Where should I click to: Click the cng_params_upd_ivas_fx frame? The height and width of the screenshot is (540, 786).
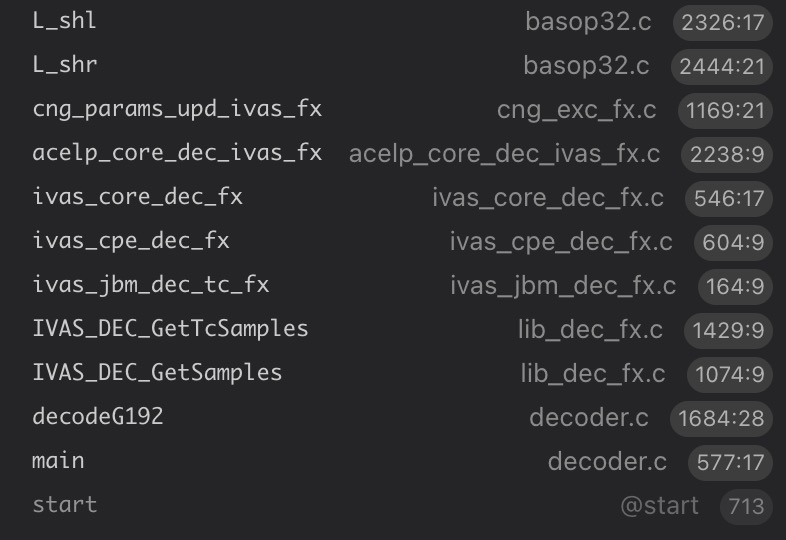[x=177, y=109]
